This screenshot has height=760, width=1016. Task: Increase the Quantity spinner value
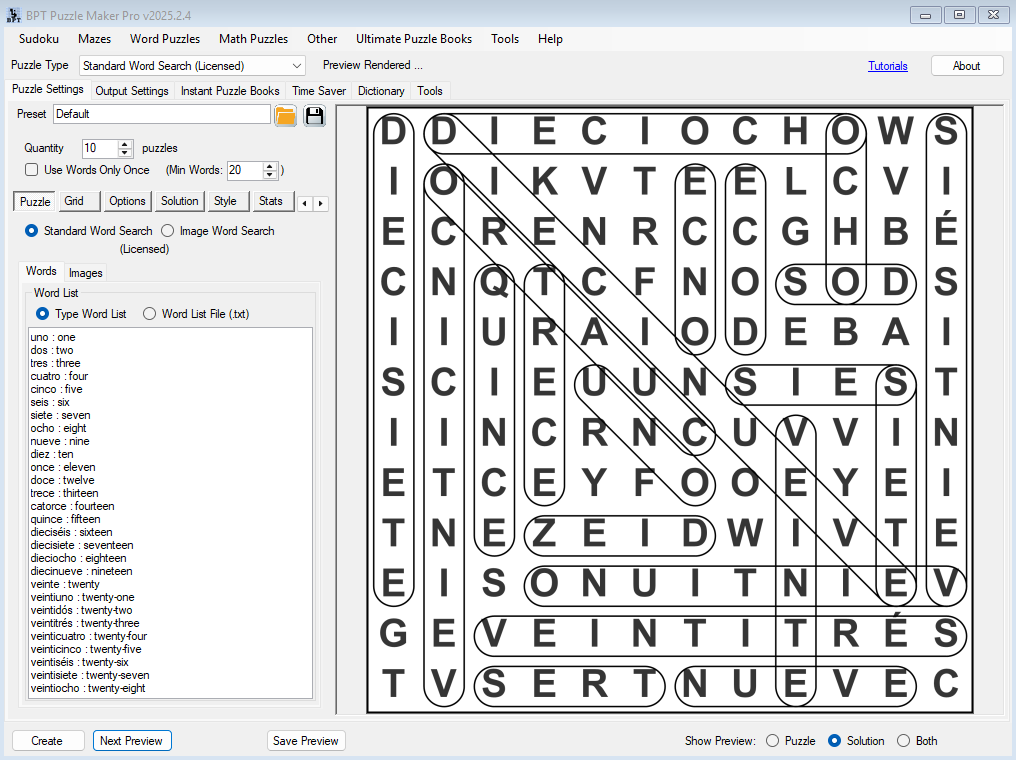(x=125, y=144)
